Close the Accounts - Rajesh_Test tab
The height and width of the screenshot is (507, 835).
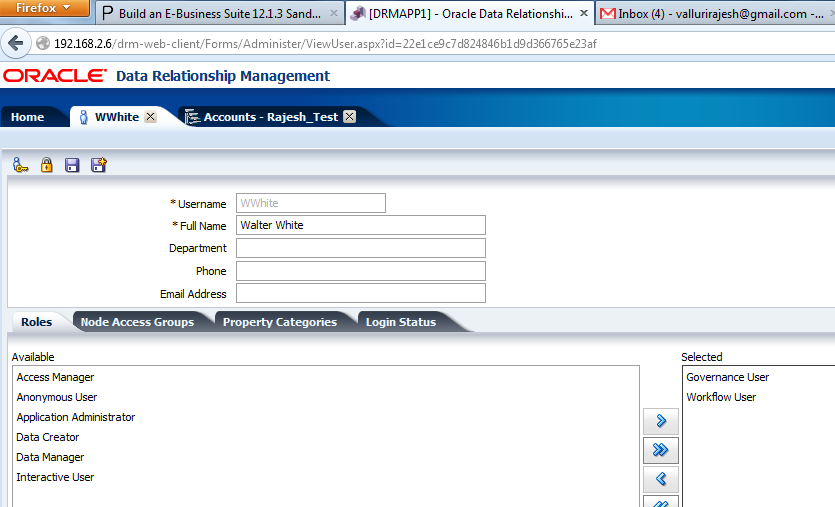pyautogui.click(x=349, y=117)
